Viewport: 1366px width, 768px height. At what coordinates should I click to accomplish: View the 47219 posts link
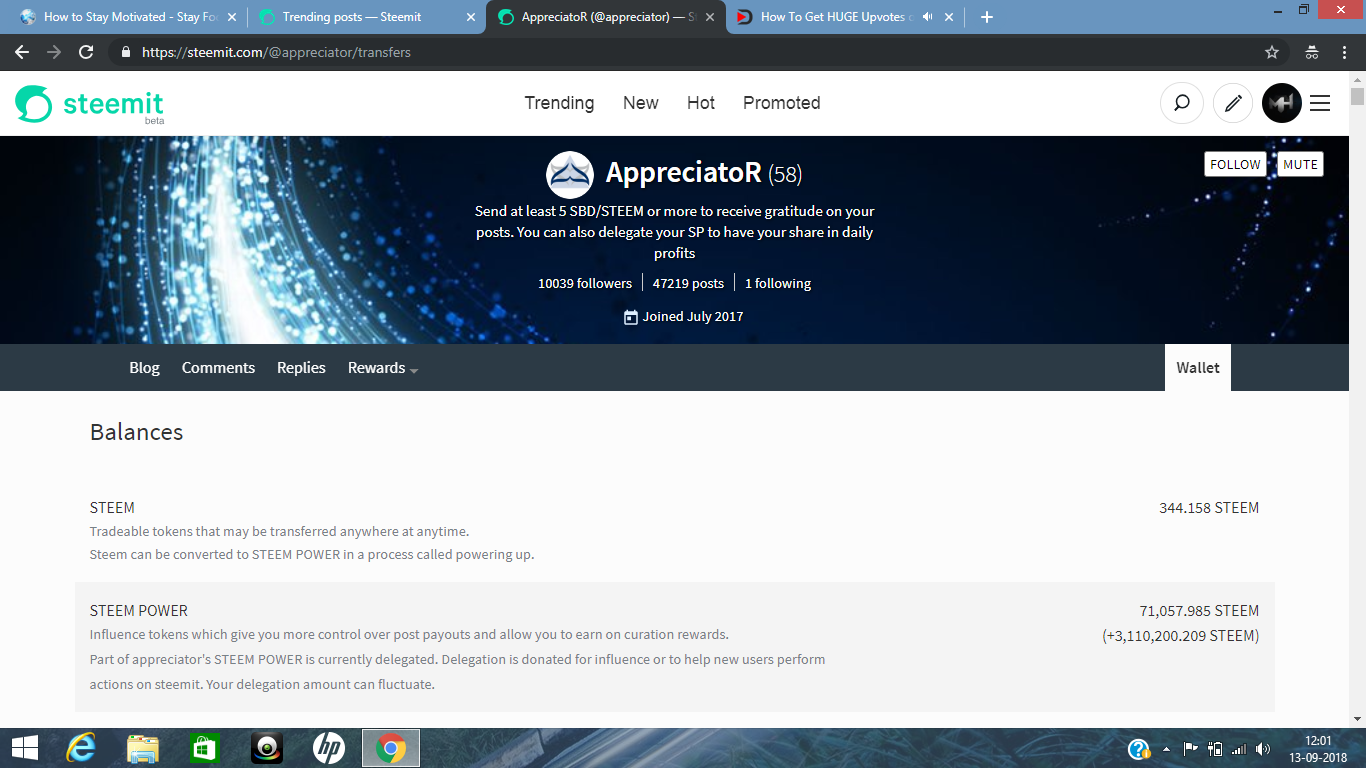[x=688, y=283]
